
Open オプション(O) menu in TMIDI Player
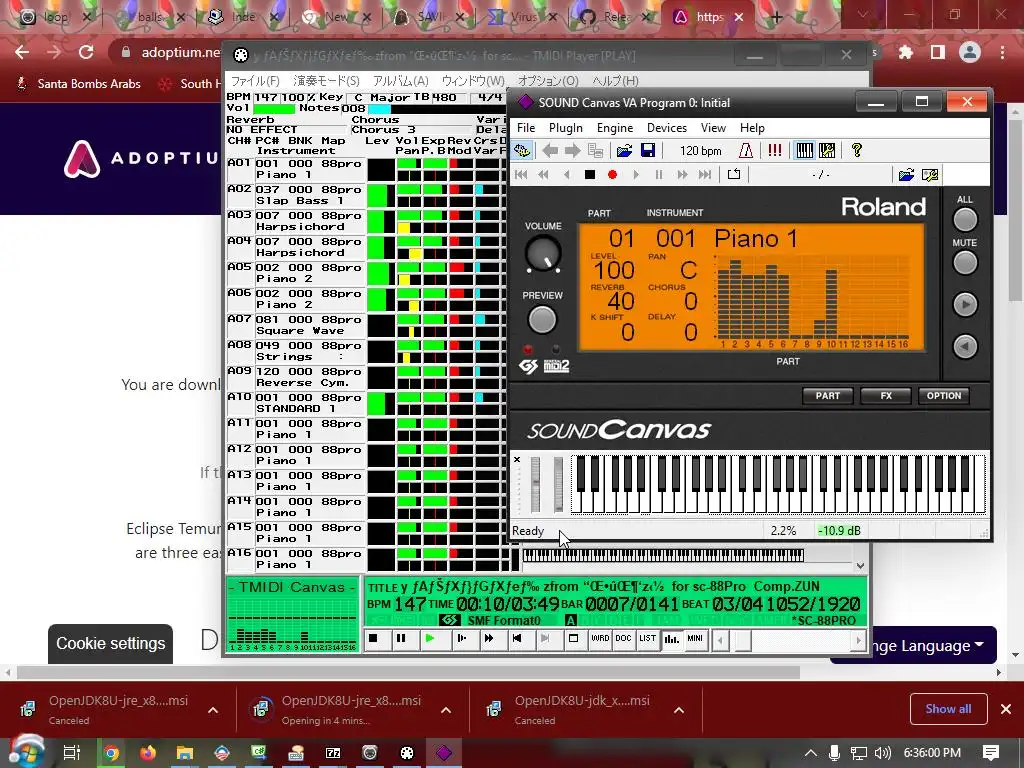548,81
